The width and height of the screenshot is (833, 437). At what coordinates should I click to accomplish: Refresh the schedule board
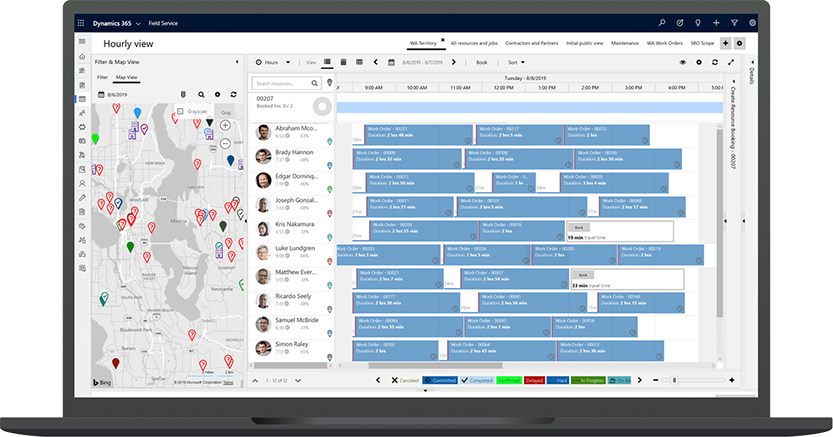tap(714, 62)
